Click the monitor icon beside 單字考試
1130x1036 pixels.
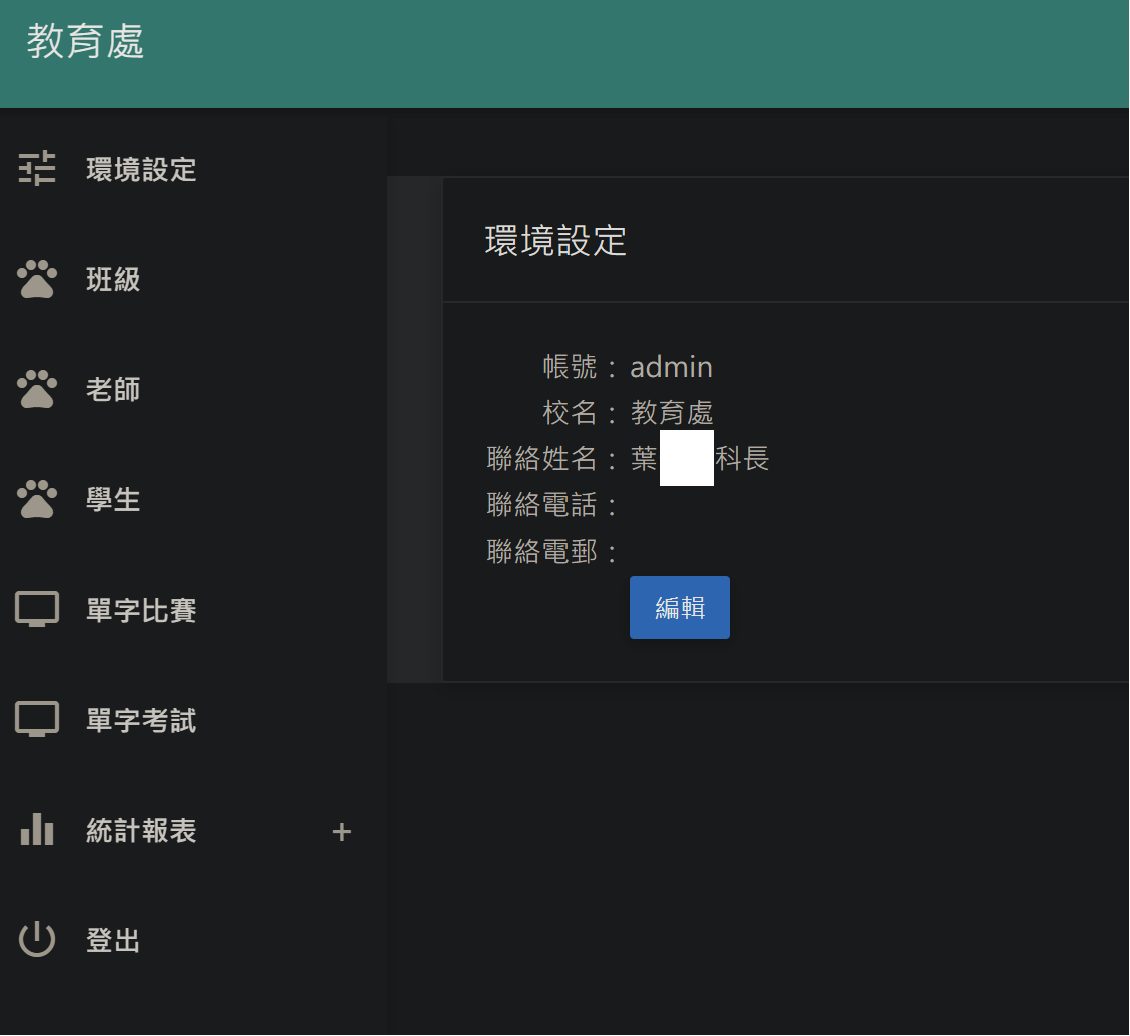[37, 719]
